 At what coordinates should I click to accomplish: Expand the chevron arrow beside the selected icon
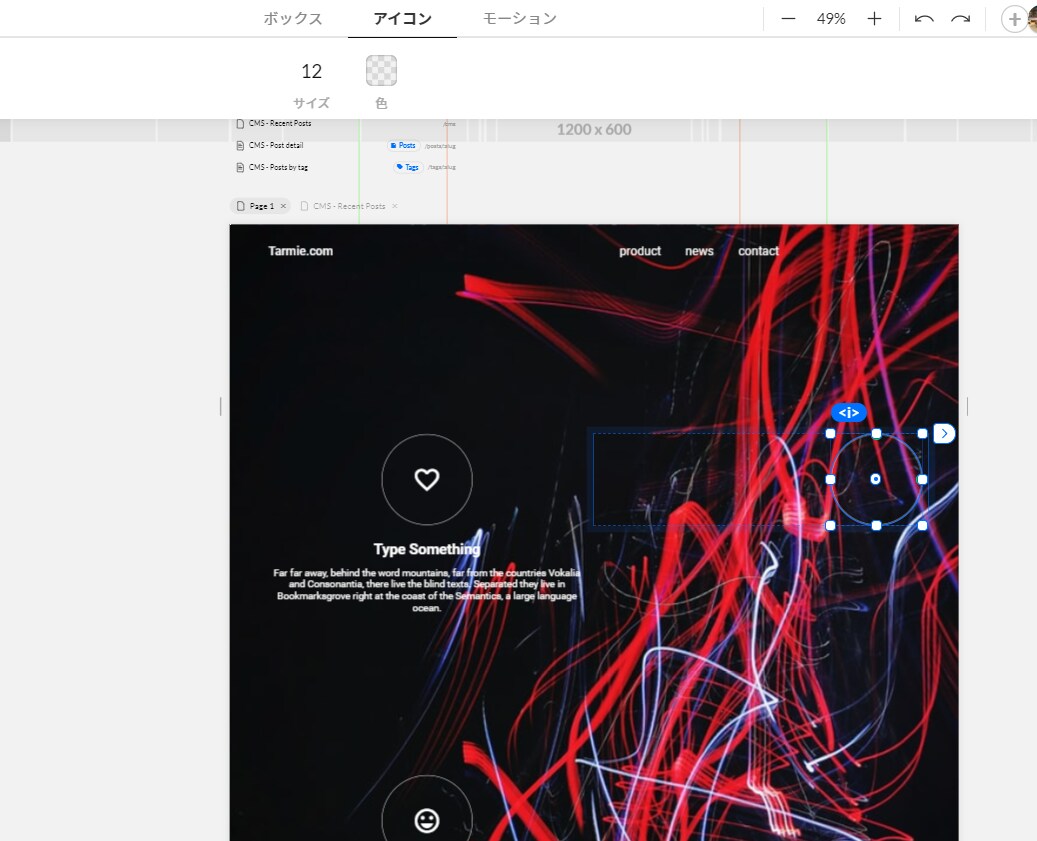coord(944,434)
